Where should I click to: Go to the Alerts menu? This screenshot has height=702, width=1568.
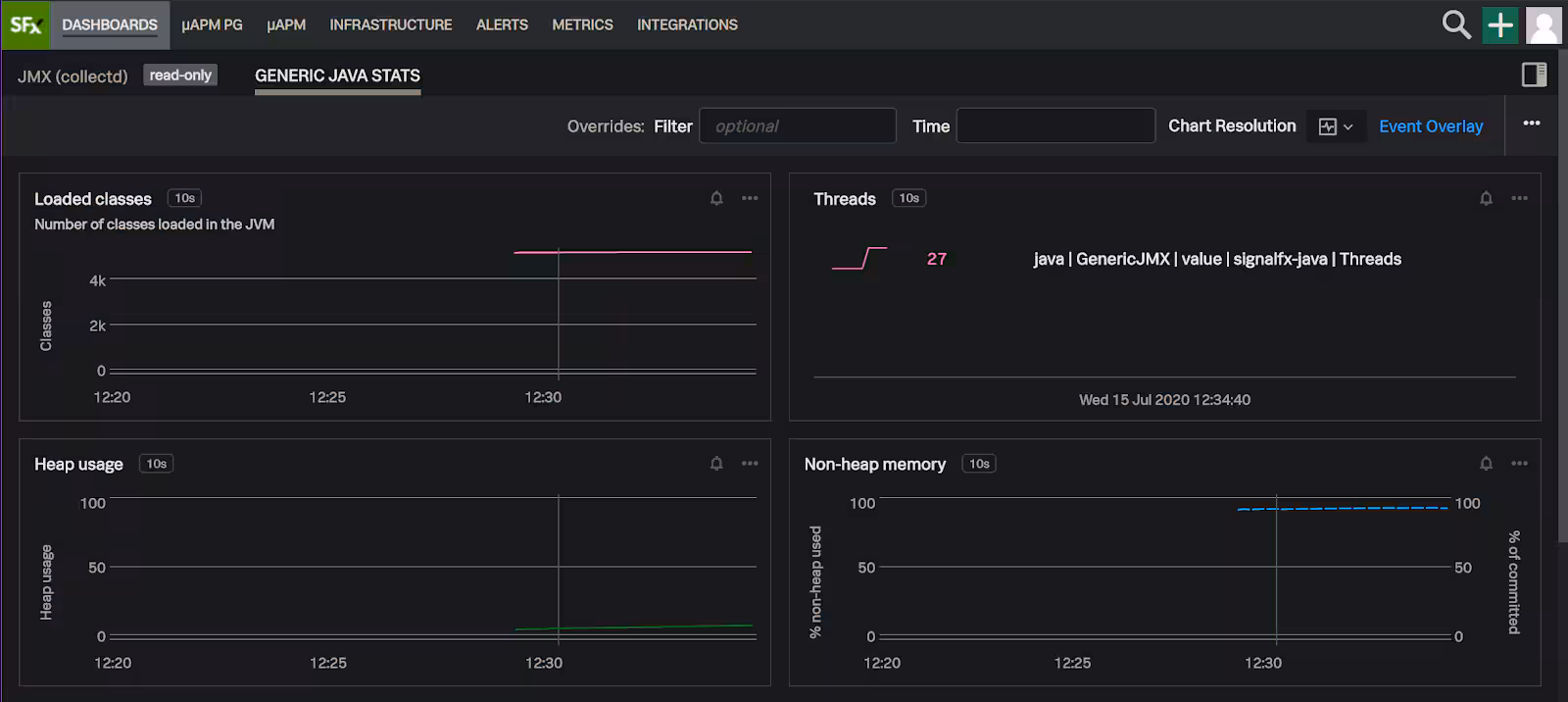[502, 25]
